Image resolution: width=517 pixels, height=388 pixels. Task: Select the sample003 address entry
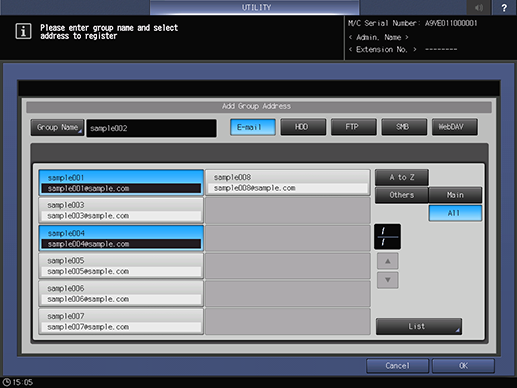click(x=121, y=210)
